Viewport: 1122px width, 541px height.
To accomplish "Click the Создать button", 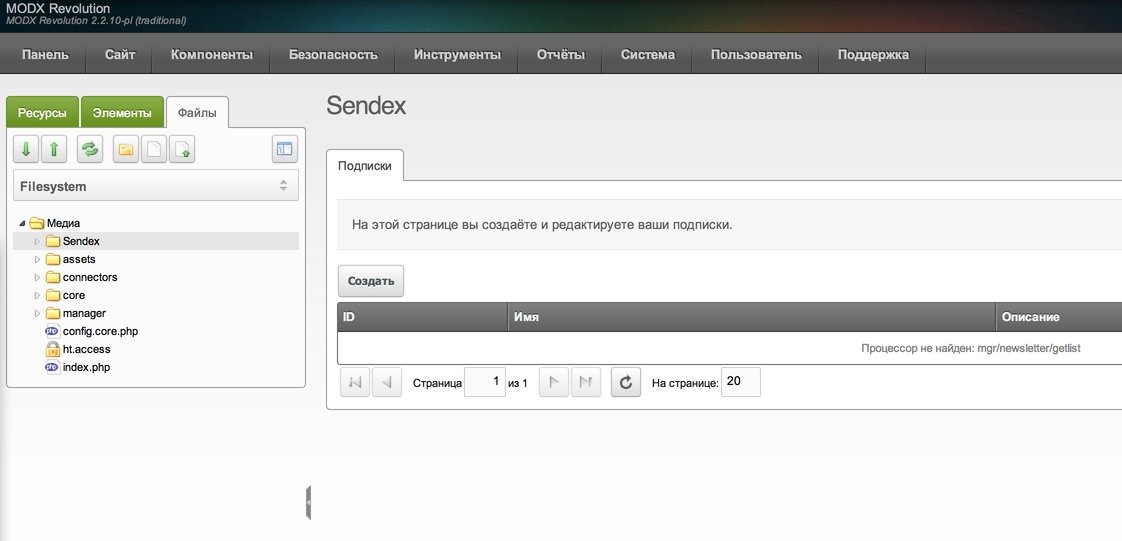I will (x=371, y=281).
